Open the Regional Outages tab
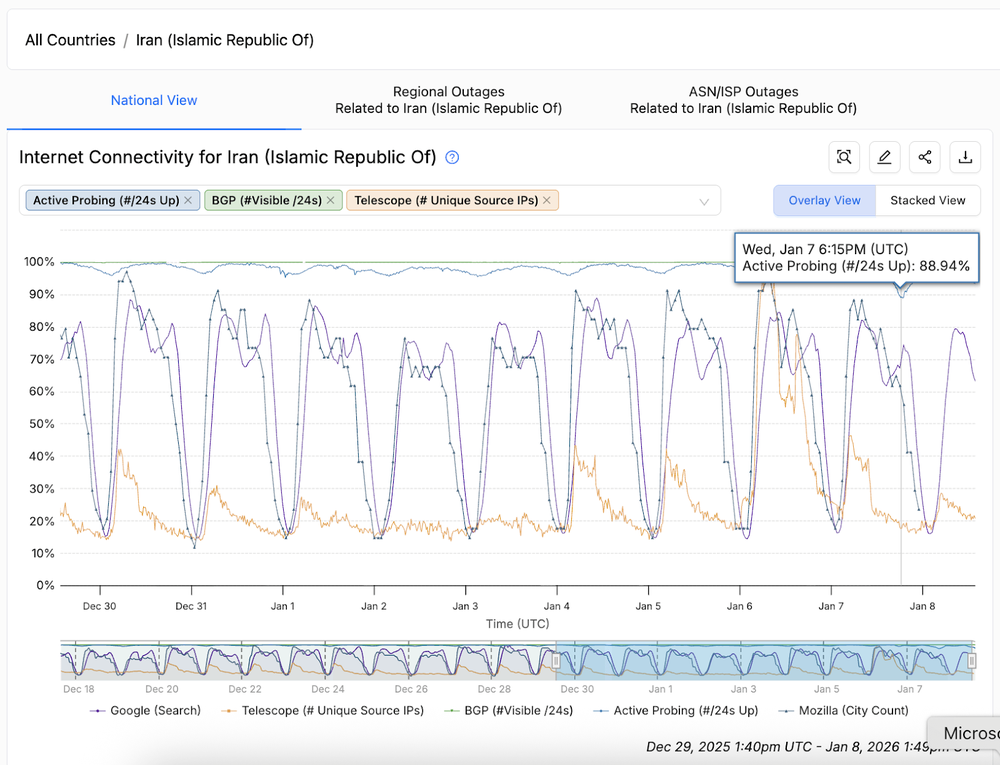1000x765 pixels. [x=448, y=100]
